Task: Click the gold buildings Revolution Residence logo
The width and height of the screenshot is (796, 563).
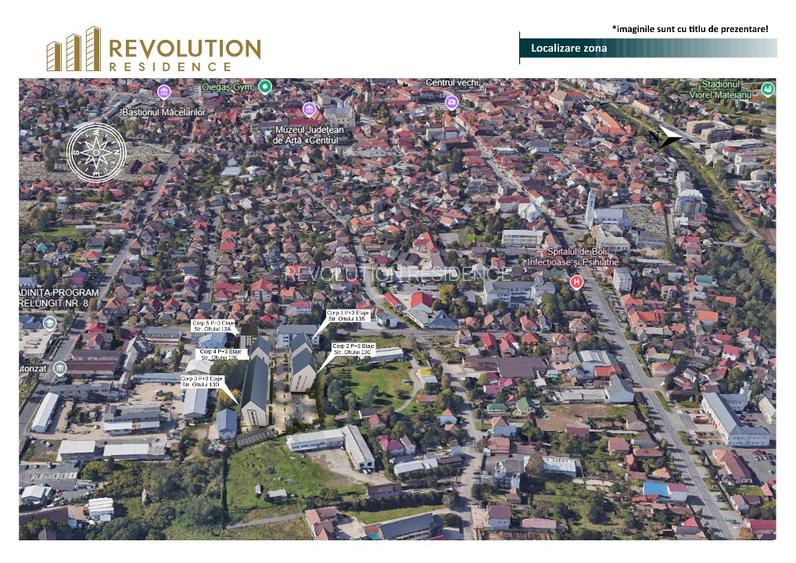Action: pyautogui.click(x=73, y=50)
